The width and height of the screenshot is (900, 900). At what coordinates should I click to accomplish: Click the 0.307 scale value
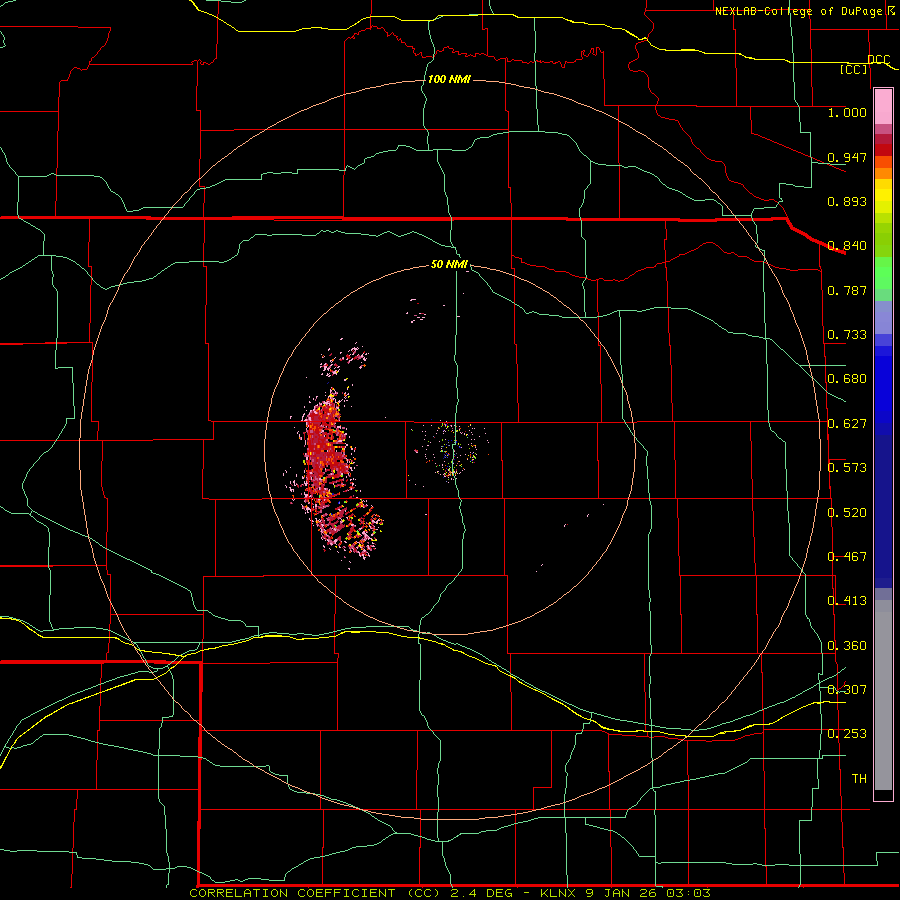point(847,689)
